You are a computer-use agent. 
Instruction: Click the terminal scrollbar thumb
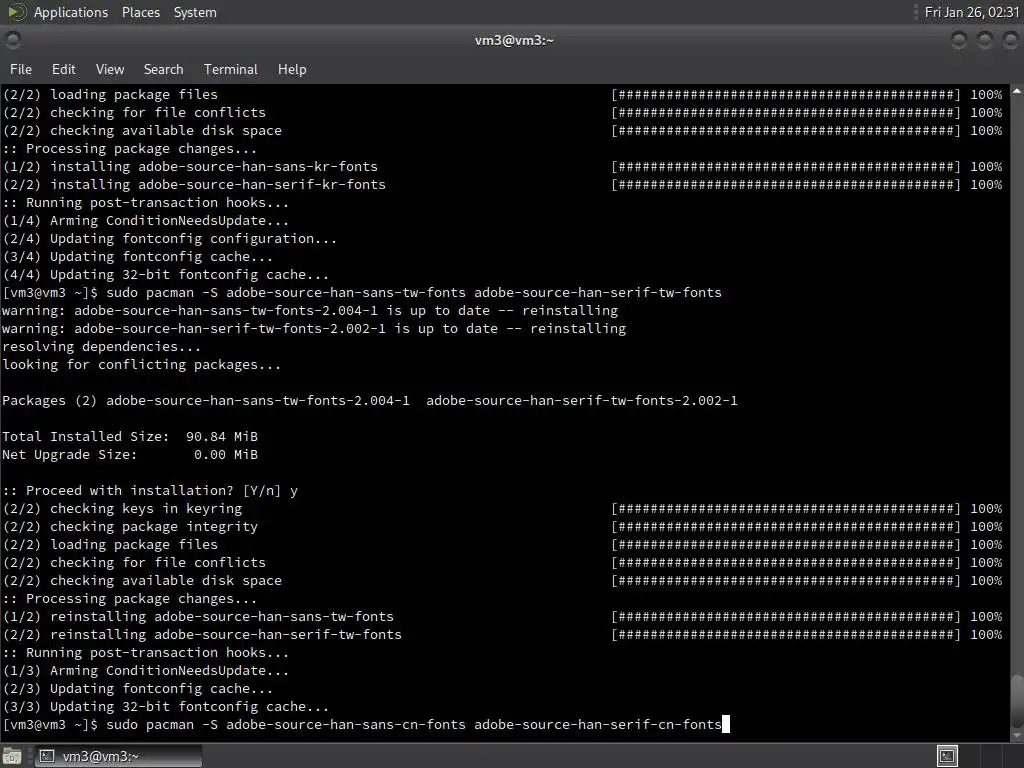1017,699
